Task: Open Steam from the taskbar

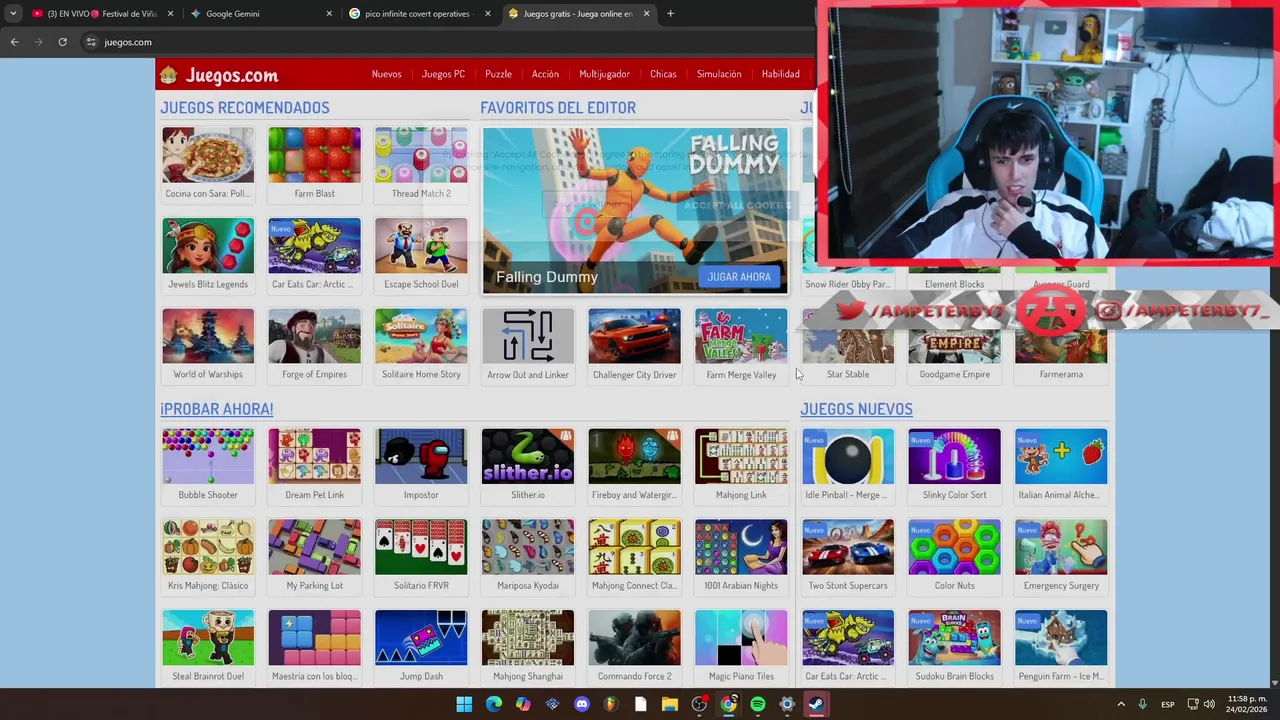Action: [816, 704]
